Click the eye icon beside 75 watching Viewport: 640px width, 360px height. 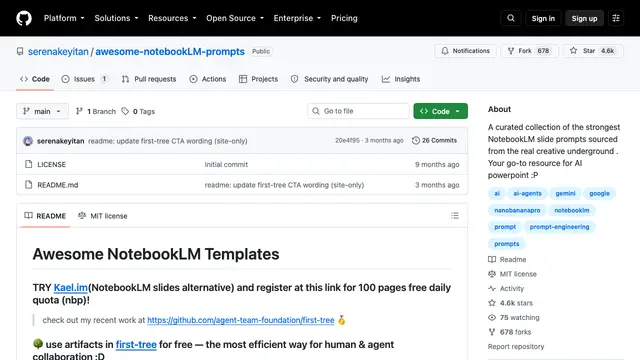pos(492,317)
